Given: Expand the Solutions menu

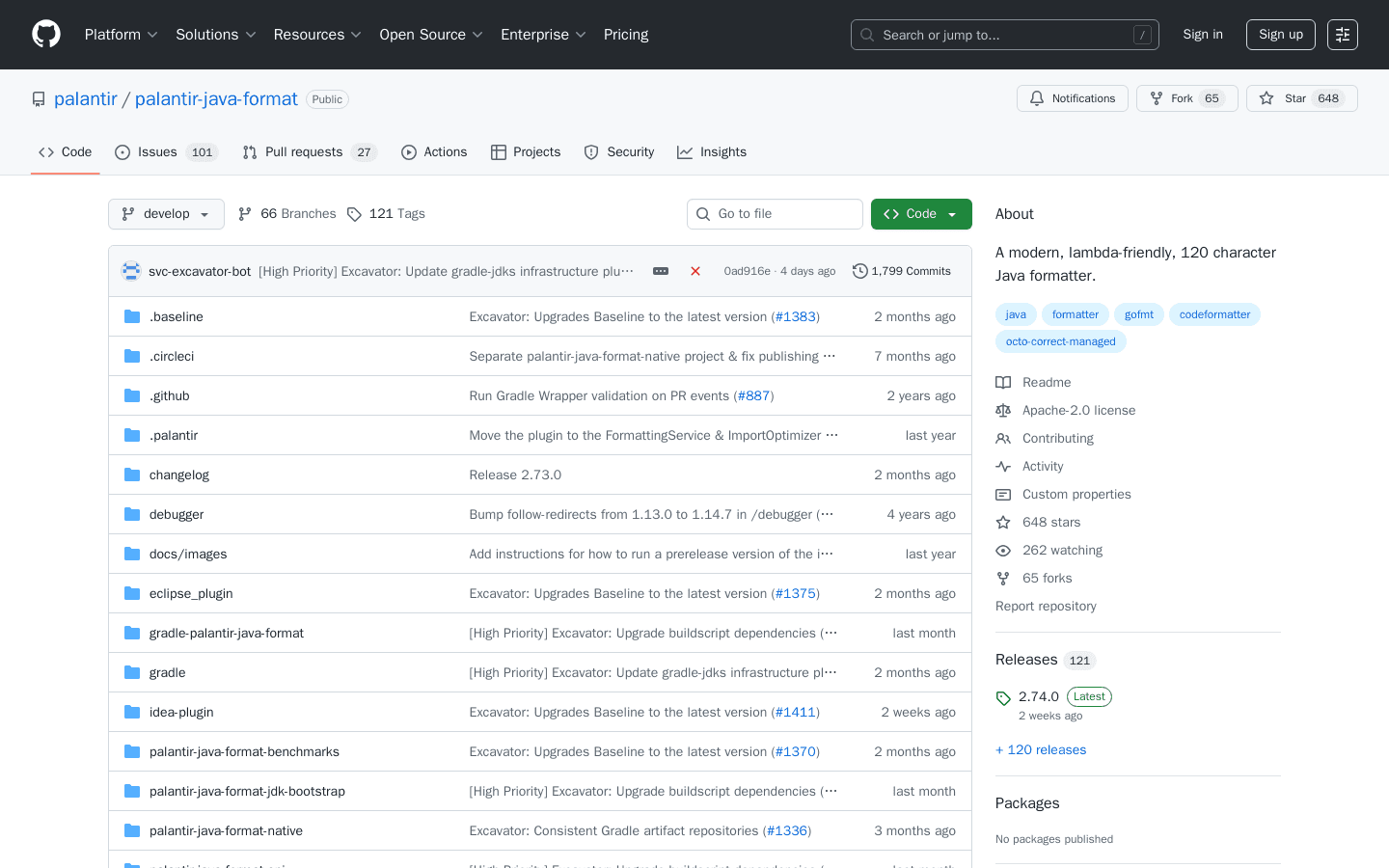Looking at the screenshot, I should click(215, 35).
